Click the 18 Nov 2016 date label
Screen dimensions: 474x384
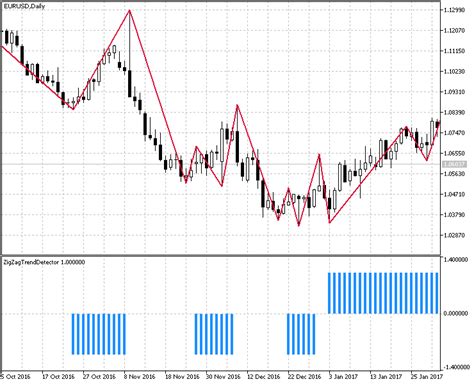pos(182,377)
